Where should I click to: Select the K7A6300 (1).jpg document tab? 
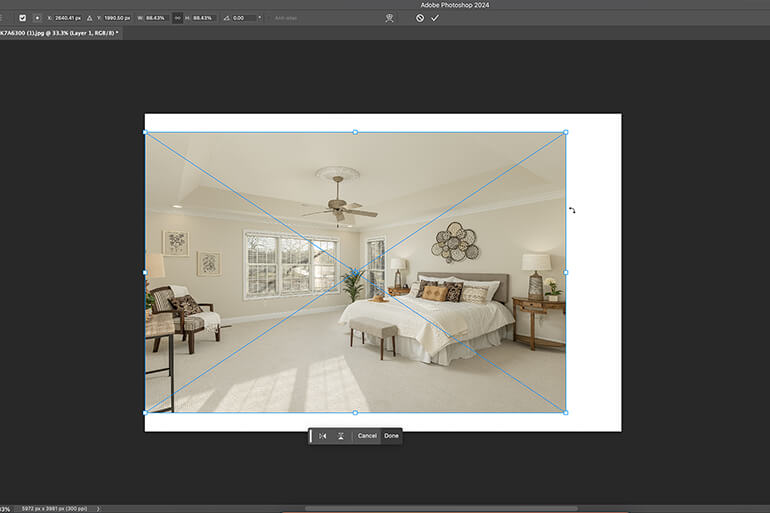tap(59, 33)
